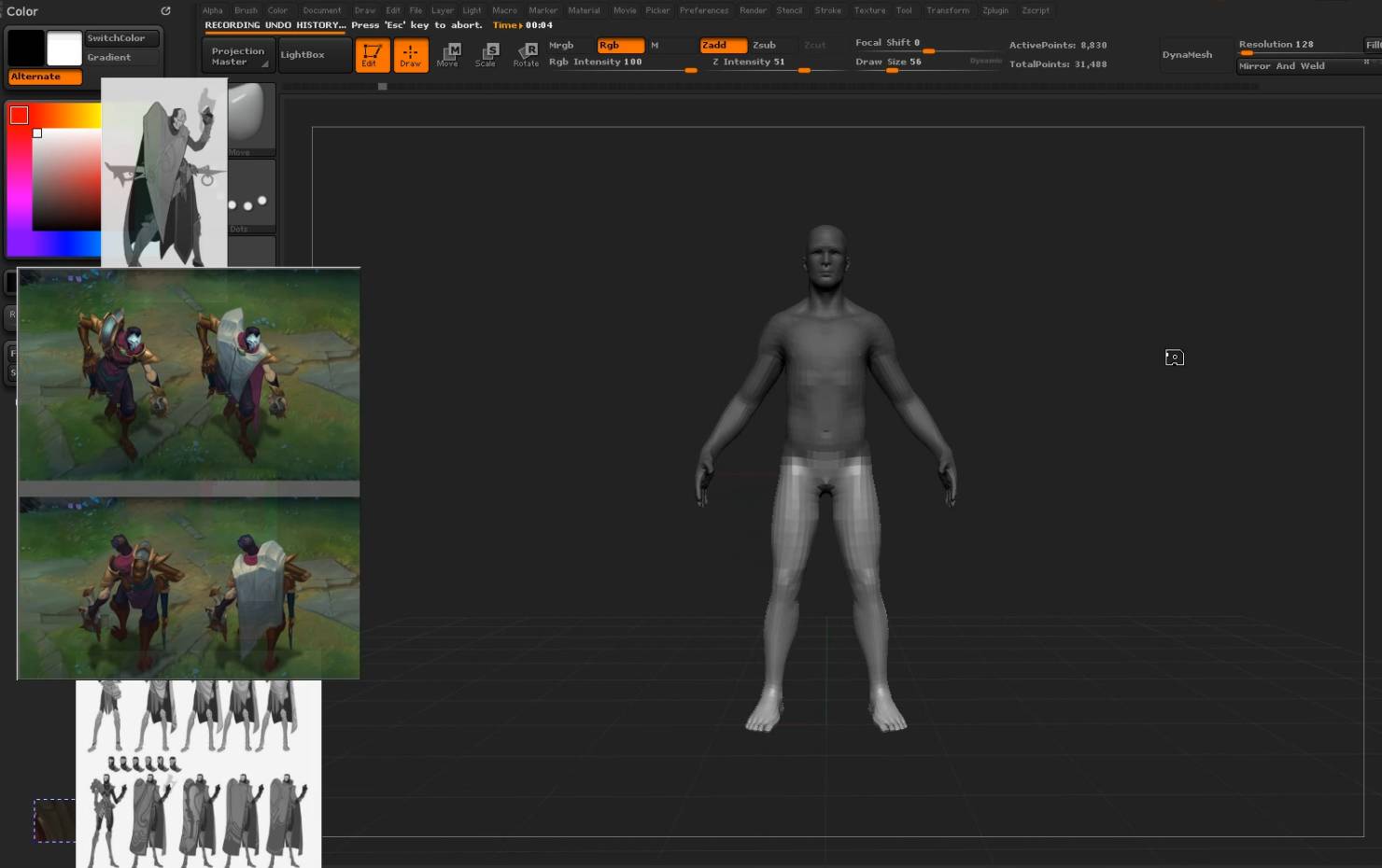Screen dimensions: 1382x868
Task: Toggle Dynamic draw size
Action: pyautogui.click(x=985, y=61)
